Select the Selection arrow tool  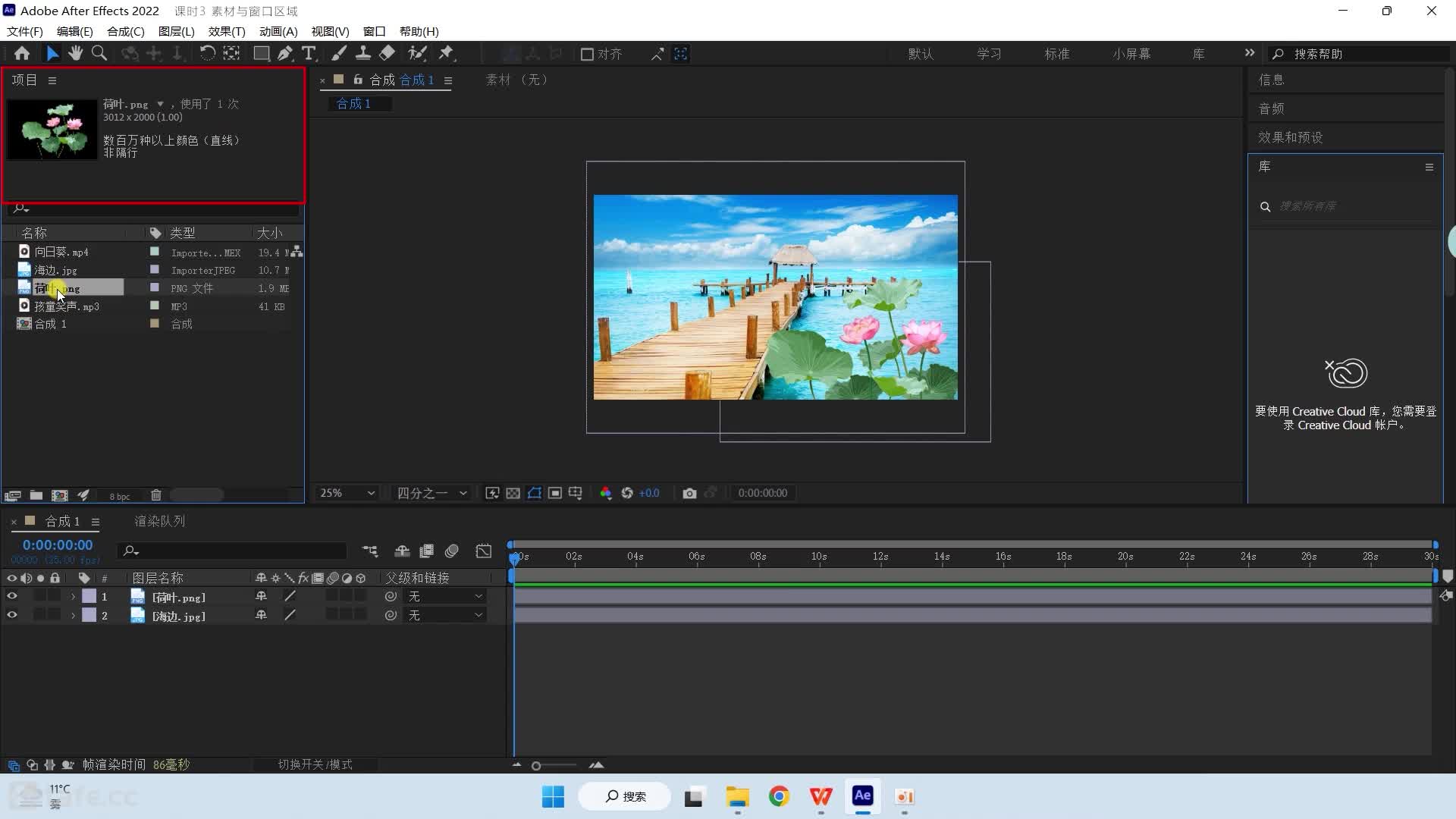pos(52,53)
